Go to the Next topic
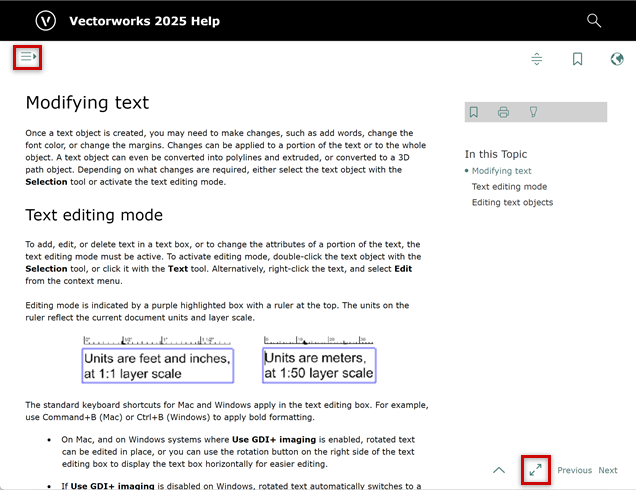This screenshot has height=490, width=636. click(x=608, y=470)
